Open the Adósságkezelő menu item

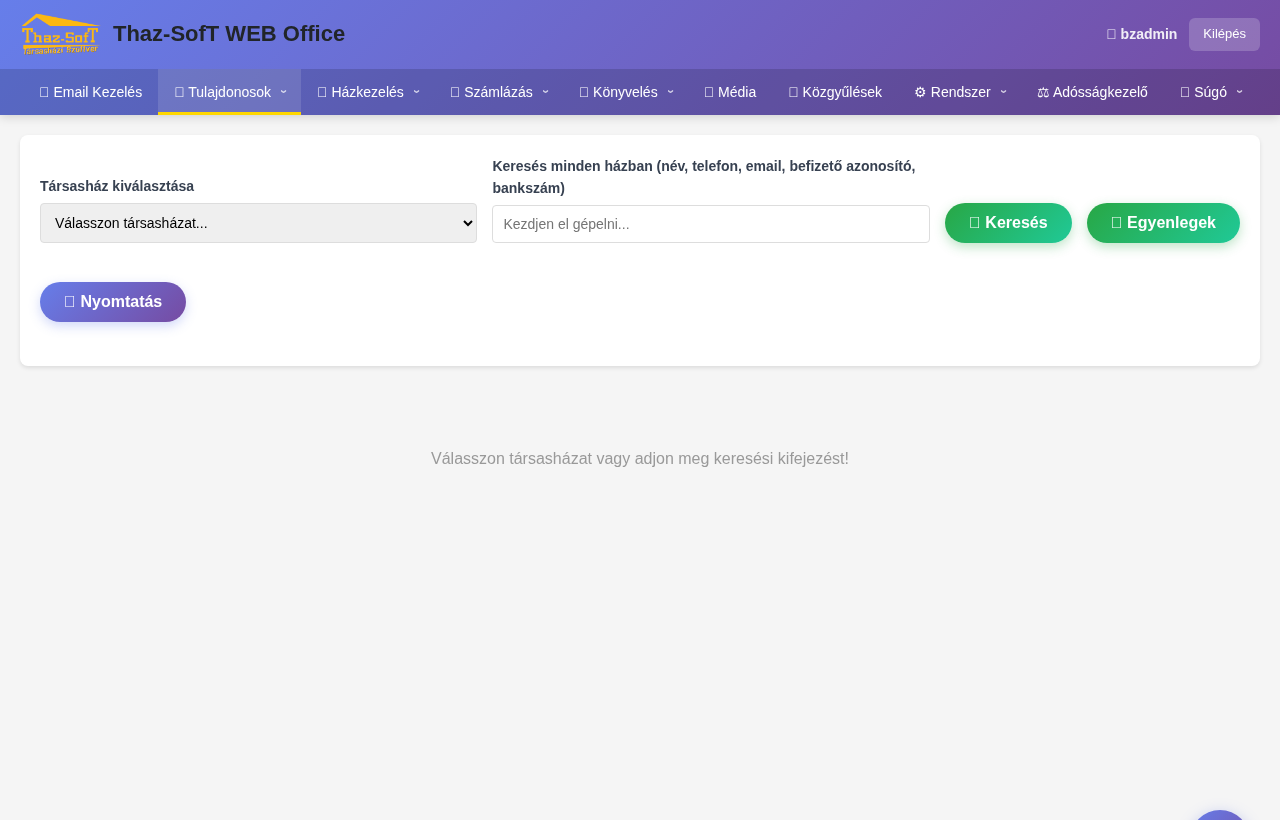pyautogui.click(x=1092, y=92)
